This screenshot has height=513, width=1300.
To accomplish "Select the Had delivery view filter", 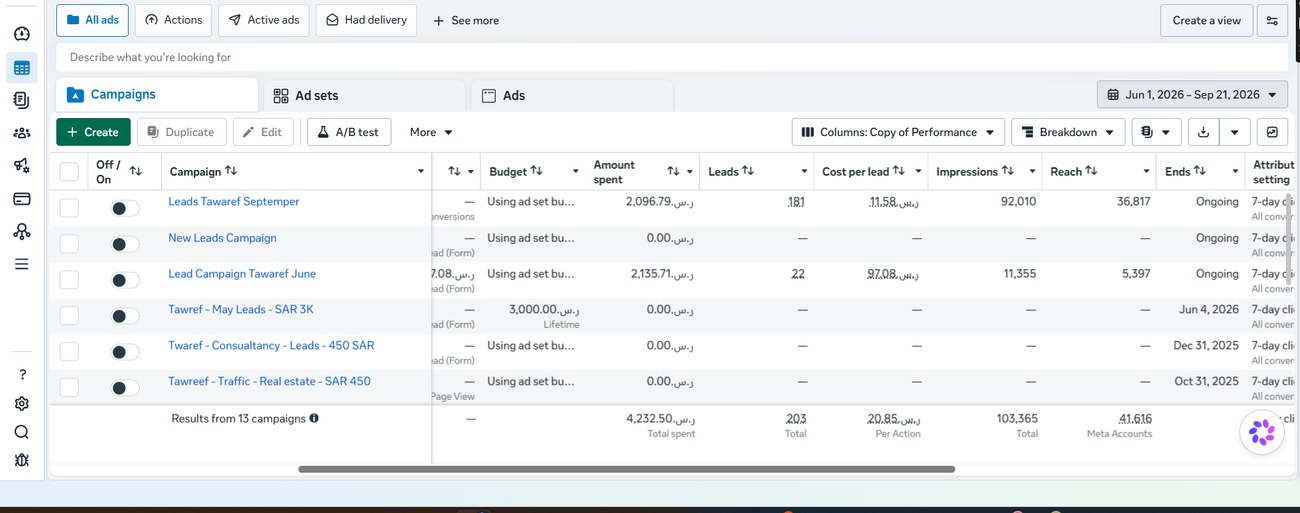I will coord(366,20).
